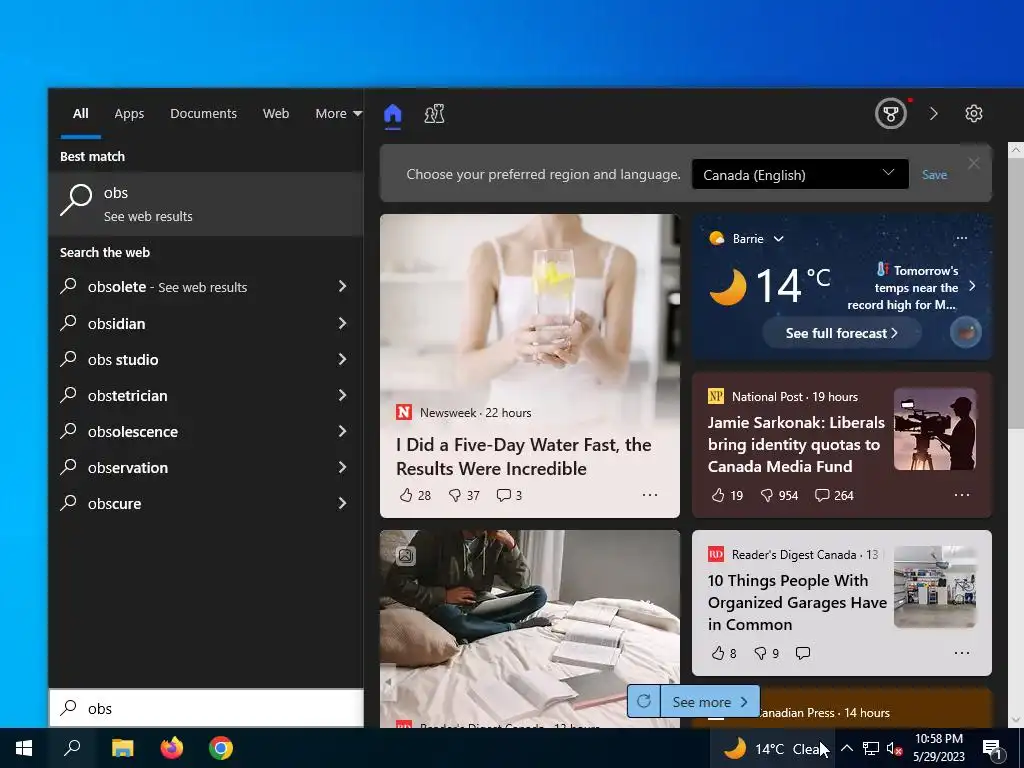This screenshot has height=768, width=1024.
Task: Launch Google Chrome from the taskbar
Action: 221,748
